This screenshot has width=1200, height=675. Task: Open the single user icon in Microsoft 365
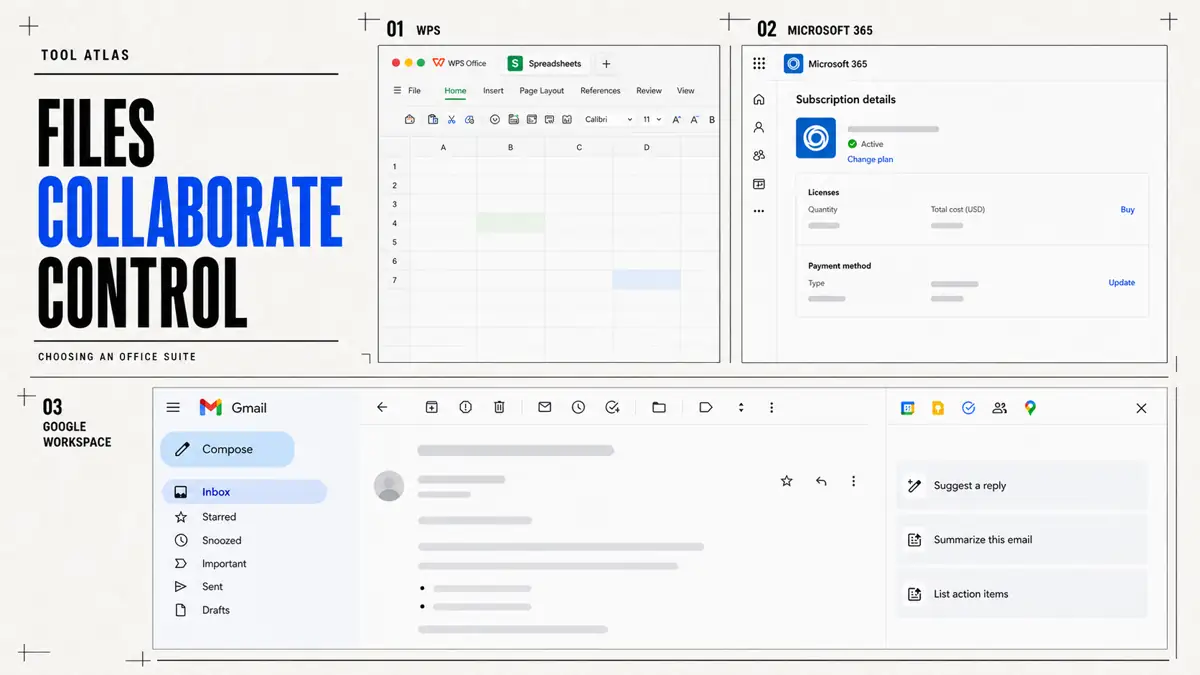(x=759, y=127)
